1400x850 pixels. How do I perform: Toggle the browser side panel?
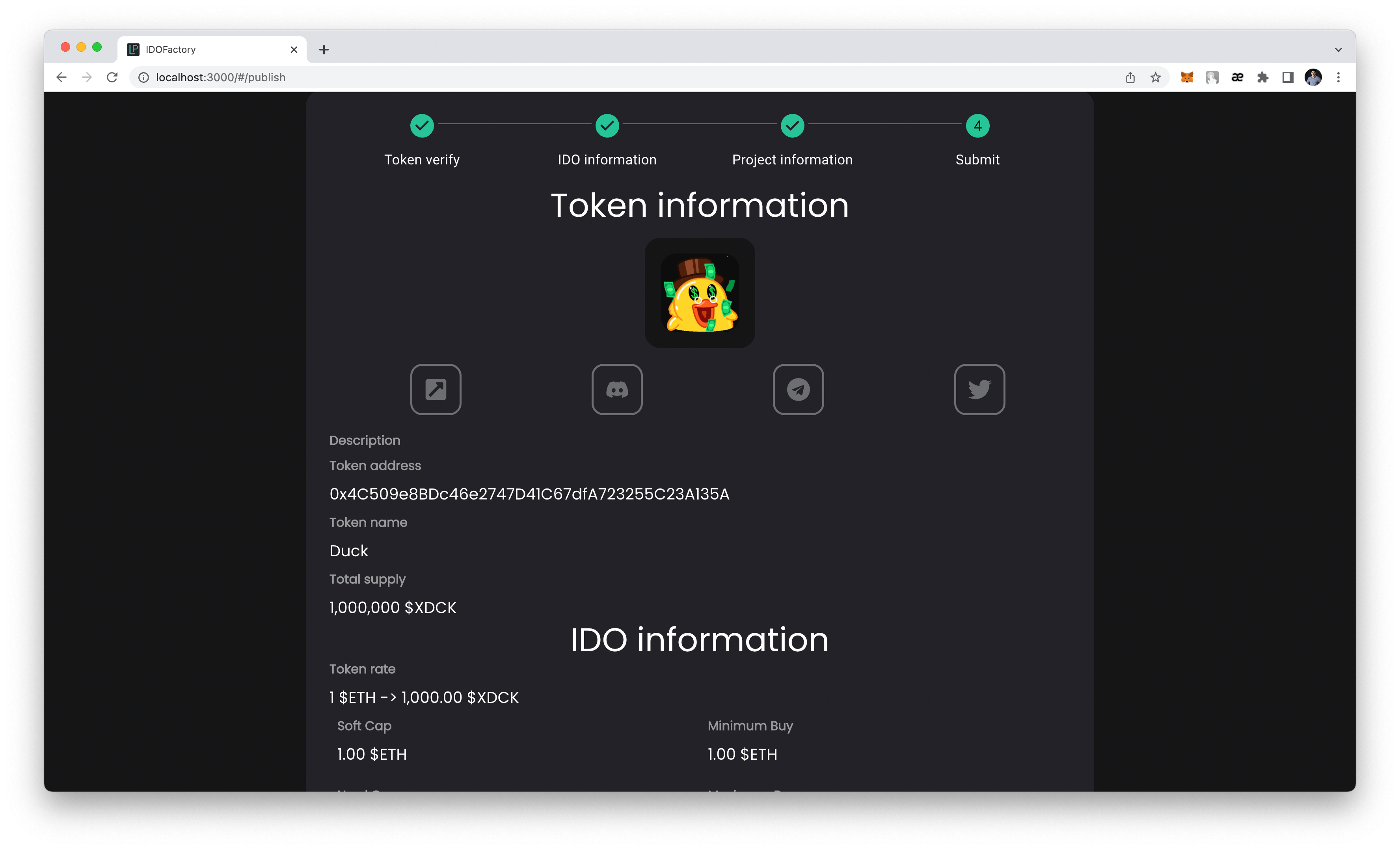[x=1288, y=77]
